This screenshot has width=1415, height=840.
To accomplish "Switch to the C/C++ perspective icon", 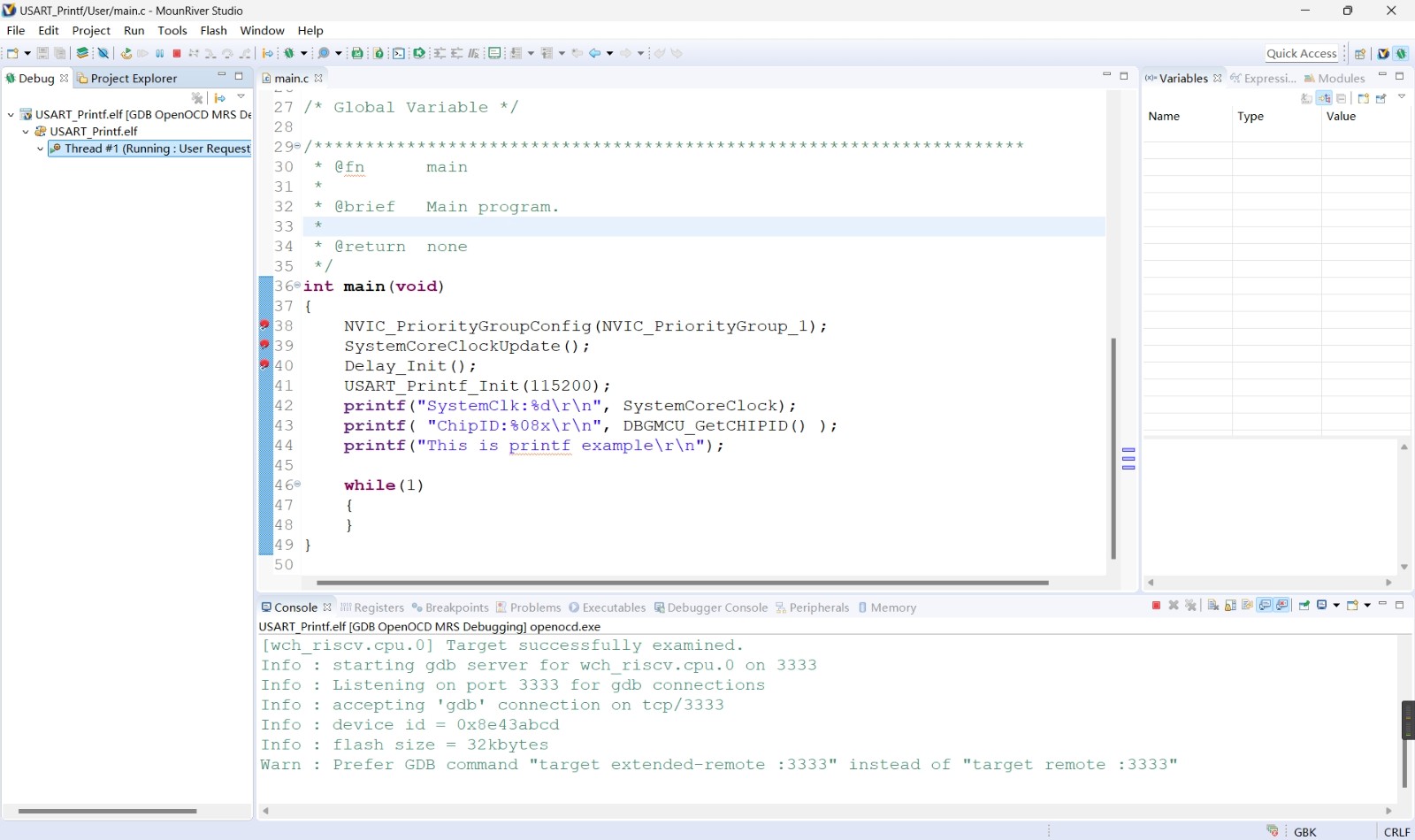I will pyautogui.click(x=1383, y=53).
